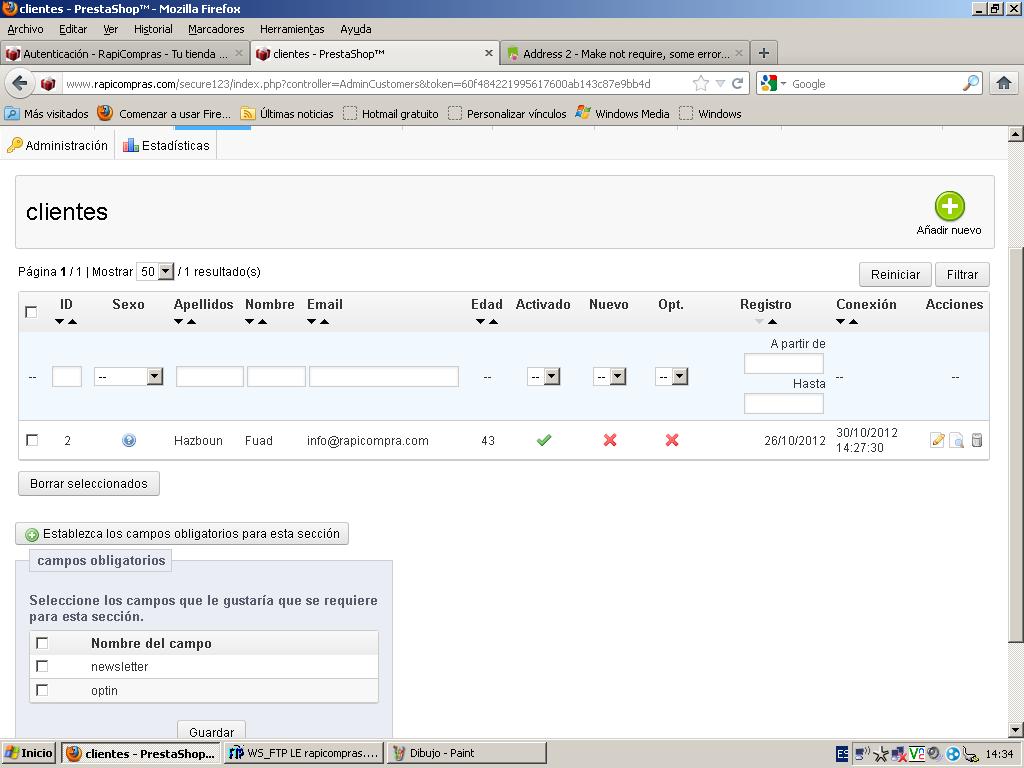Toggle the red Opt. cross for Hazboun
Image resolution: width=1024 pixels, height=768 pixels.
672,440
